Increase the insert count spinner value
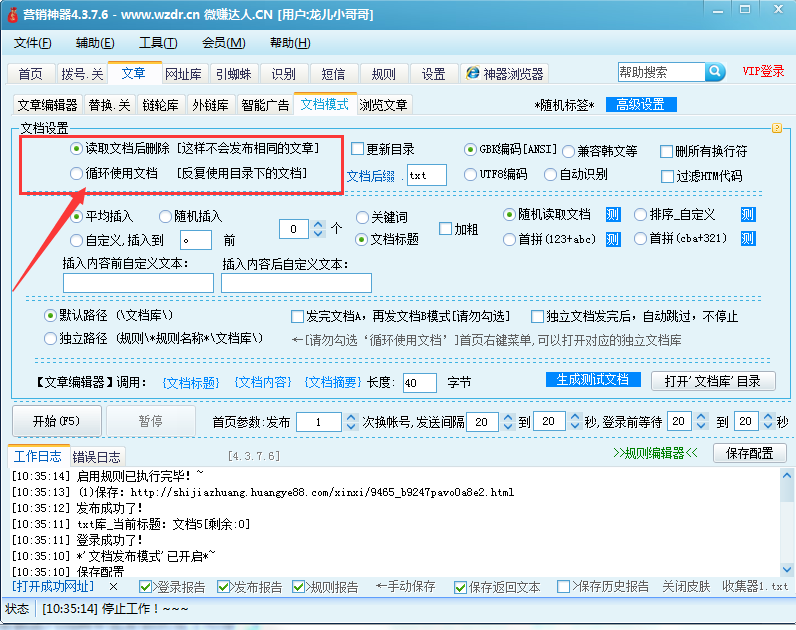Screen dimensions: 796x630 point(318,224)
